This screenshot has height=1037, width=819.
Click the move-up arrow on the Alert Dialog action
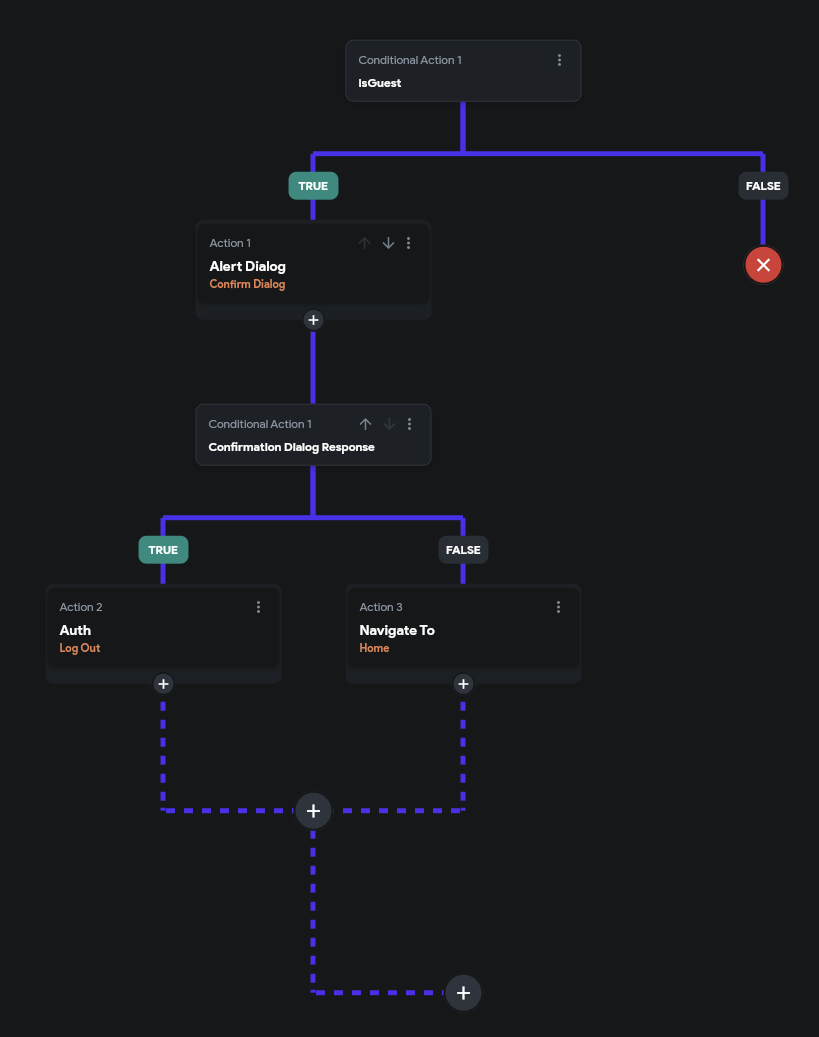[365, 243]
